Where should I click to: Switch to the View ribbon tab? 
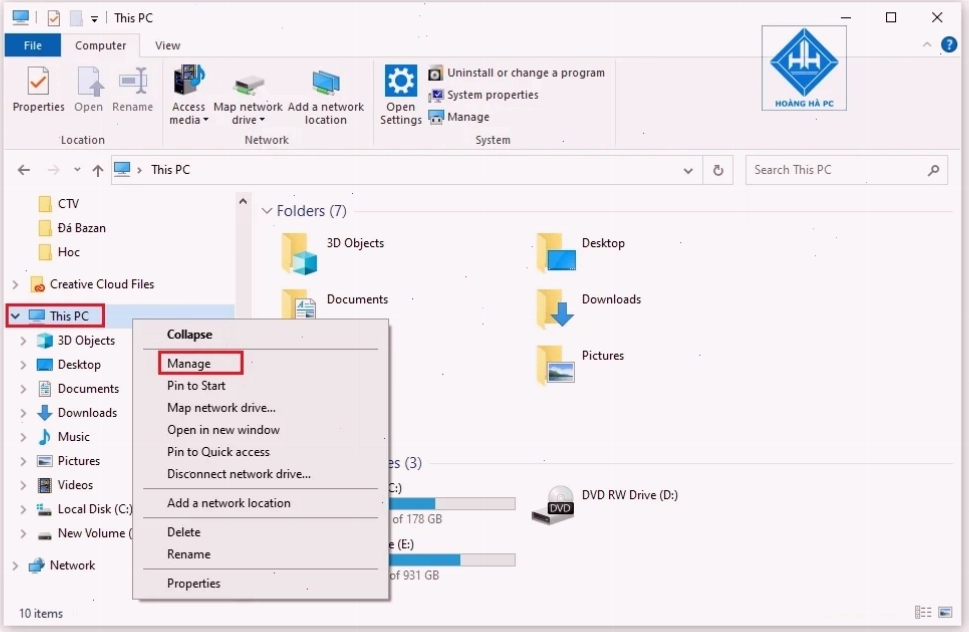point(167,45)
